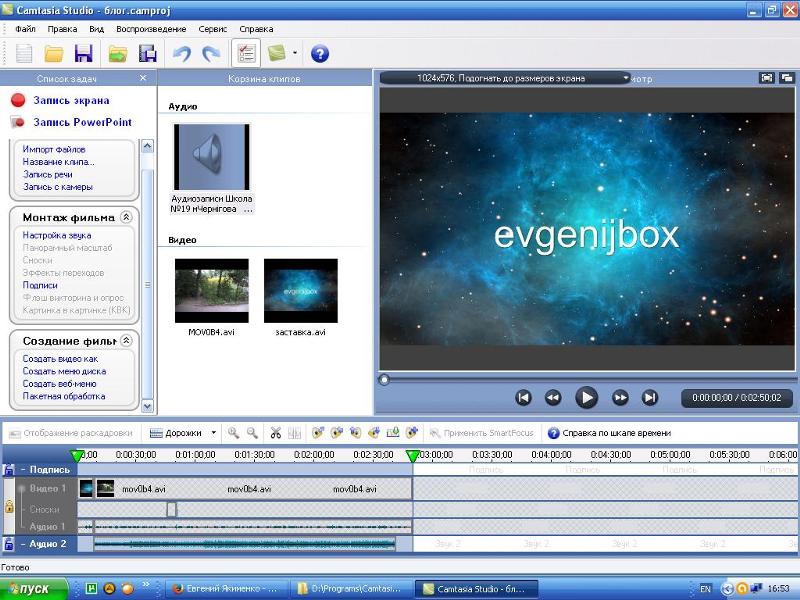
Task: Play the preview video
Action: click(x=587, y=397)
